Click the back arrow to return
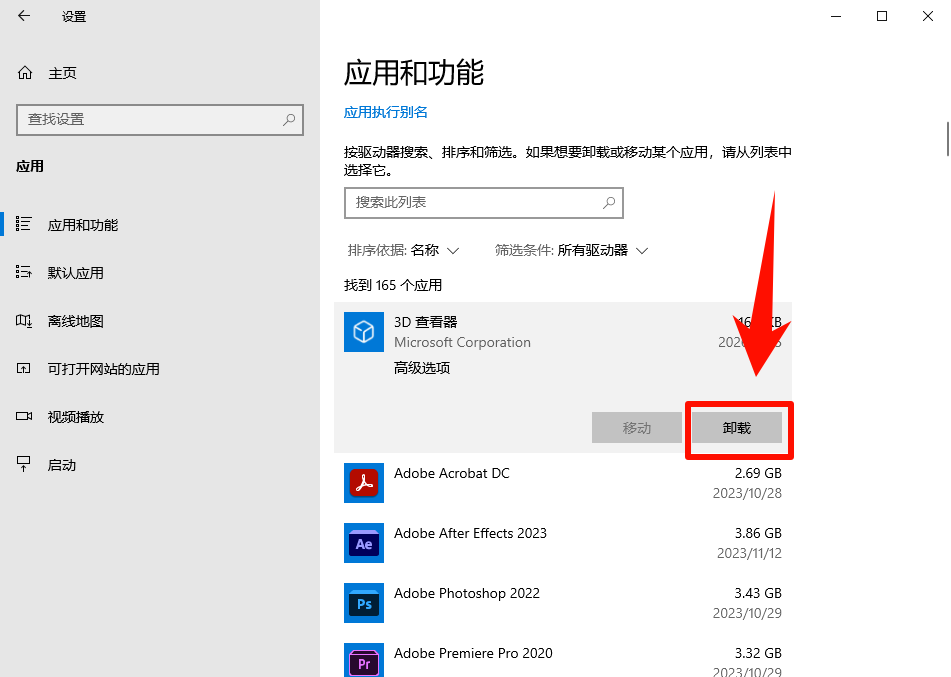Screen dimensions: 951x677 [x=22, y=16]
